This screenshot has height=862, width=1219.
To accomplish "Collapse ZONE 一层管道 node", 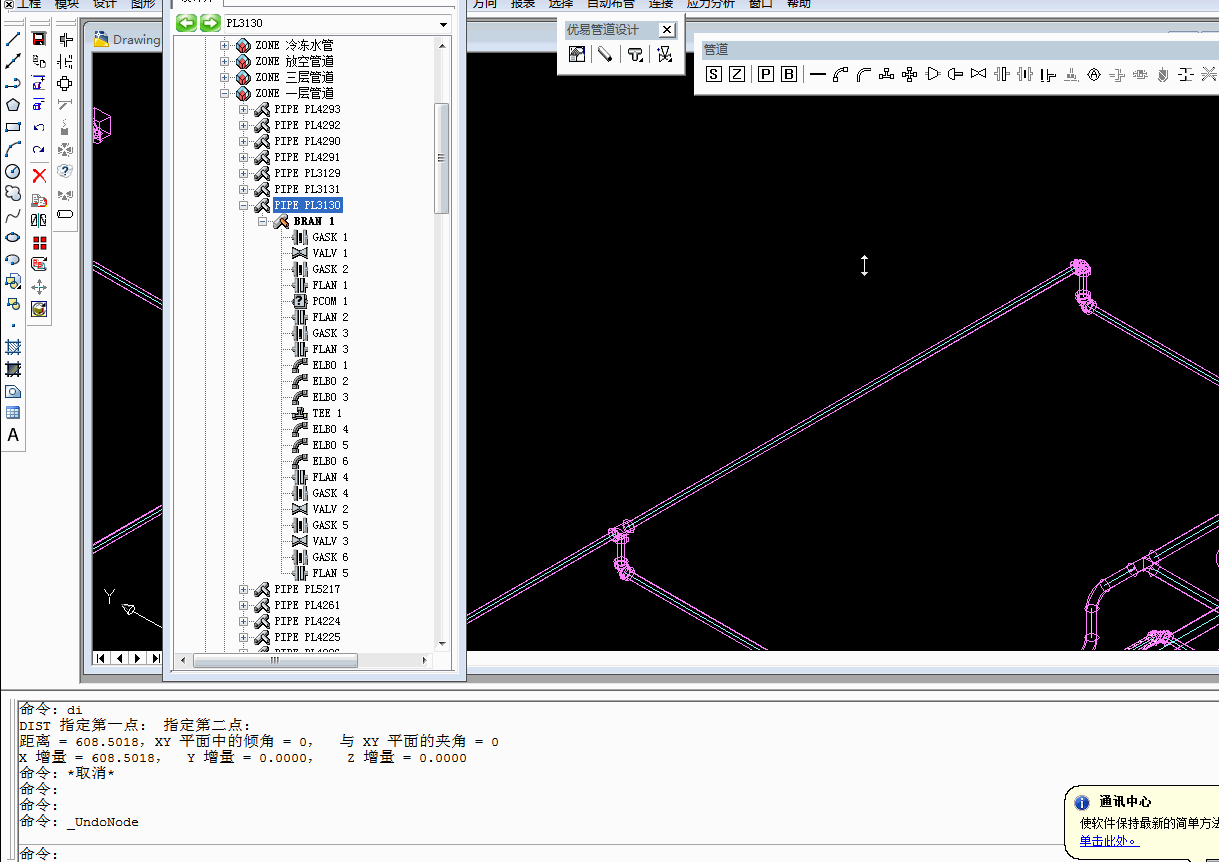I will [225, 93].
